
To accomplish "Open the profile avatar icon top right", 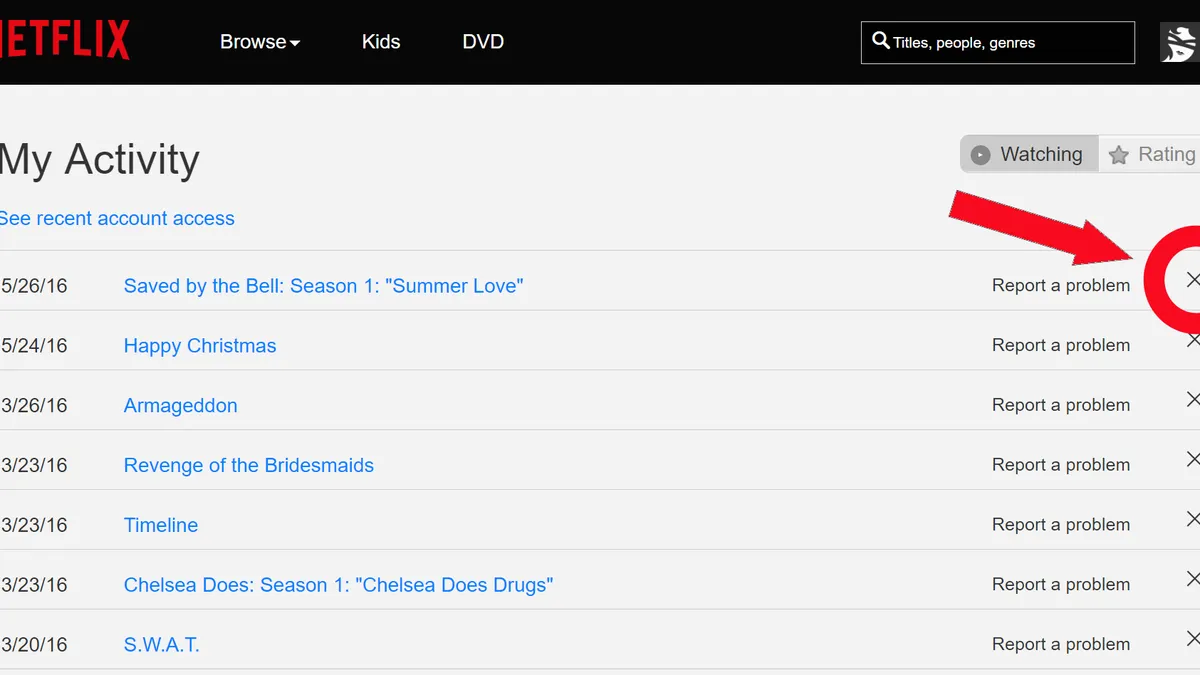I will click(1180, 42).
